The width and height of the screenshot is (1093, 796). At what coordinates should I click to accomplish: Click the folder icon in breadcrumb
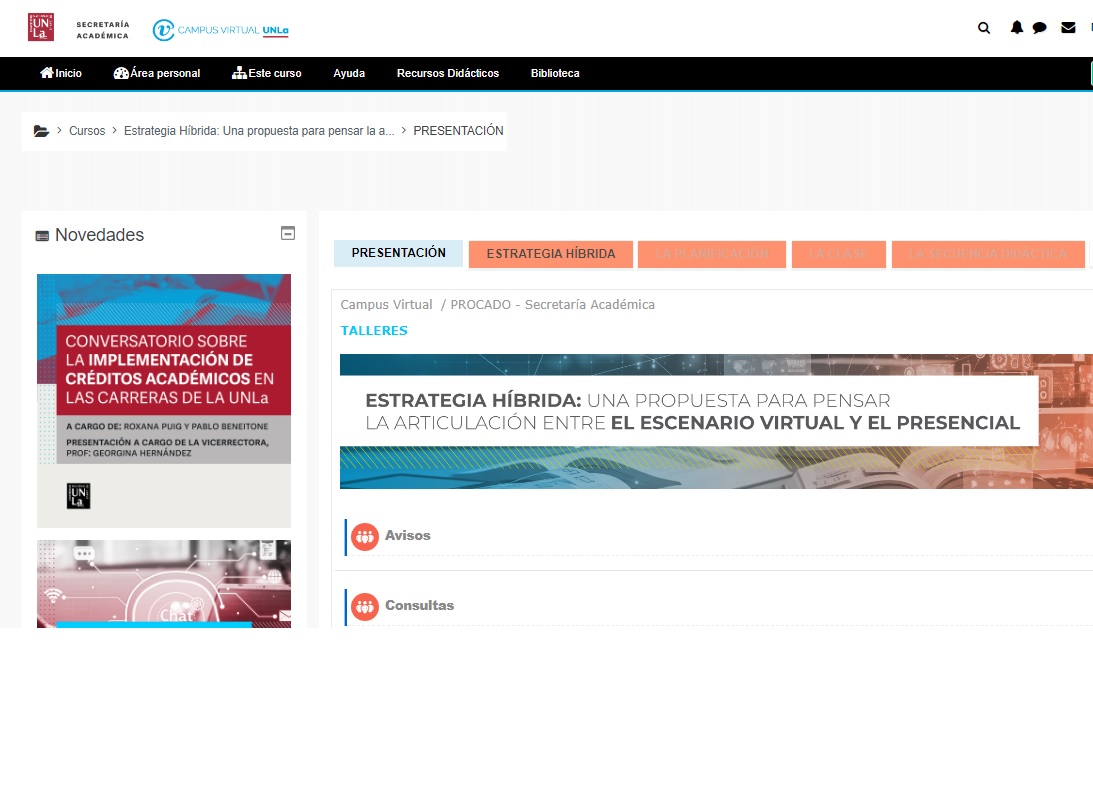click(41, 131)
